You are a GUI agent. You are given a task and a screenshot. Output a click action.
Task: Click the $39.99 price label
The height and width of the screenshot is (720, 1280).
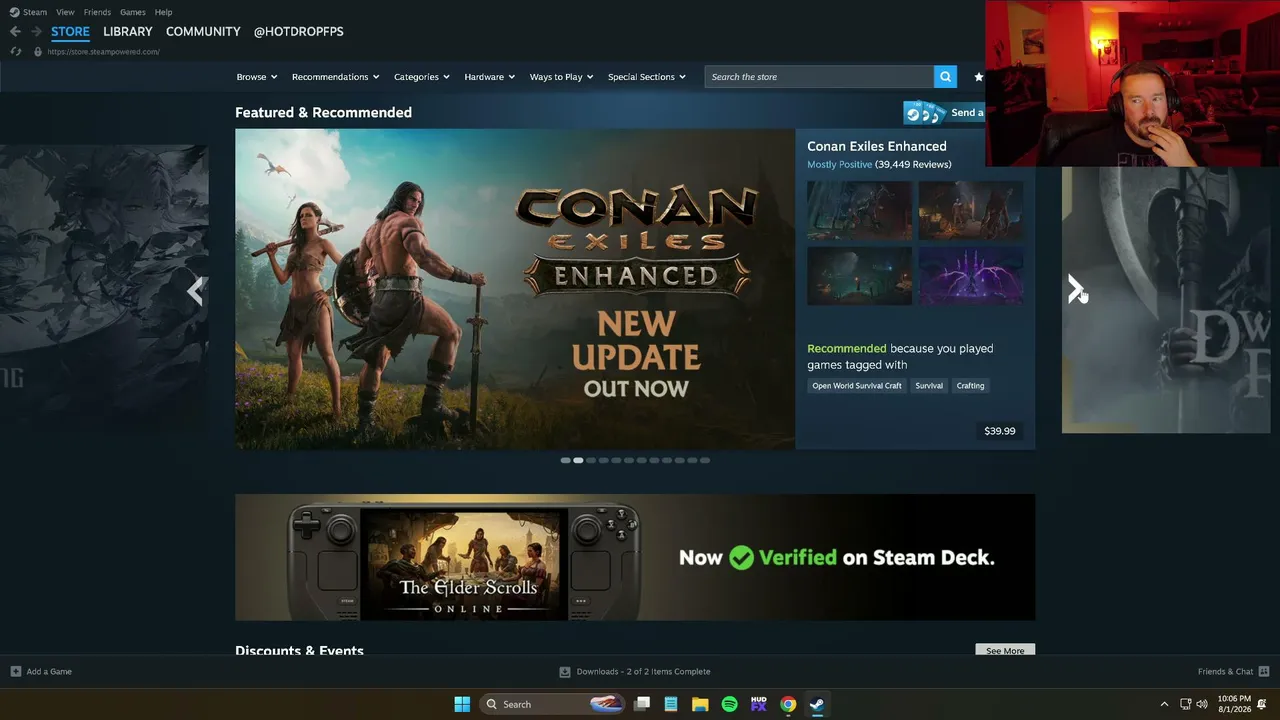999,431
